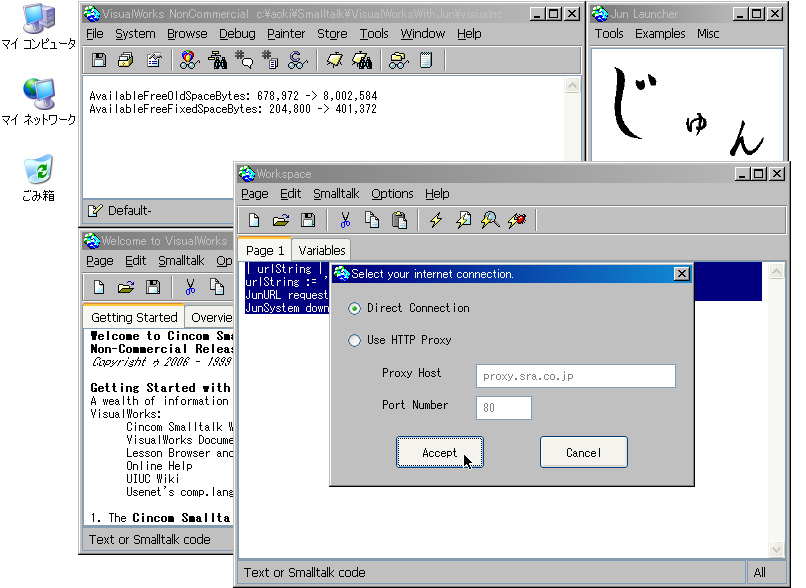Select the マイ コンピュータ desktop icon
Image resolution: width=806 pixels, height=588 pixels.
pos(39,27)
